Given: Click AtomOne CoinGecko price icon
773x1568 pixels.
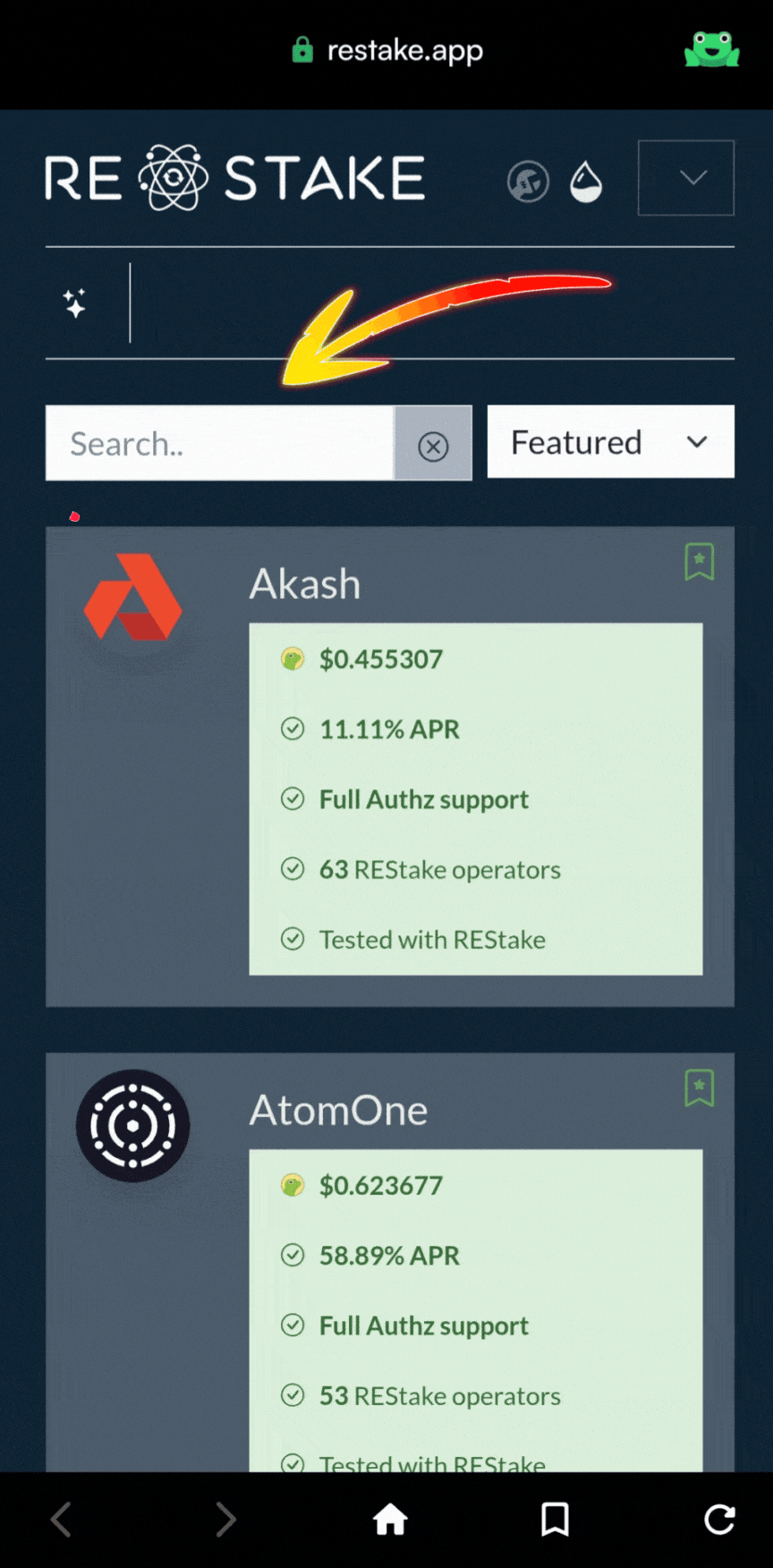Looking at the screenshot, I should point(293,1185).
